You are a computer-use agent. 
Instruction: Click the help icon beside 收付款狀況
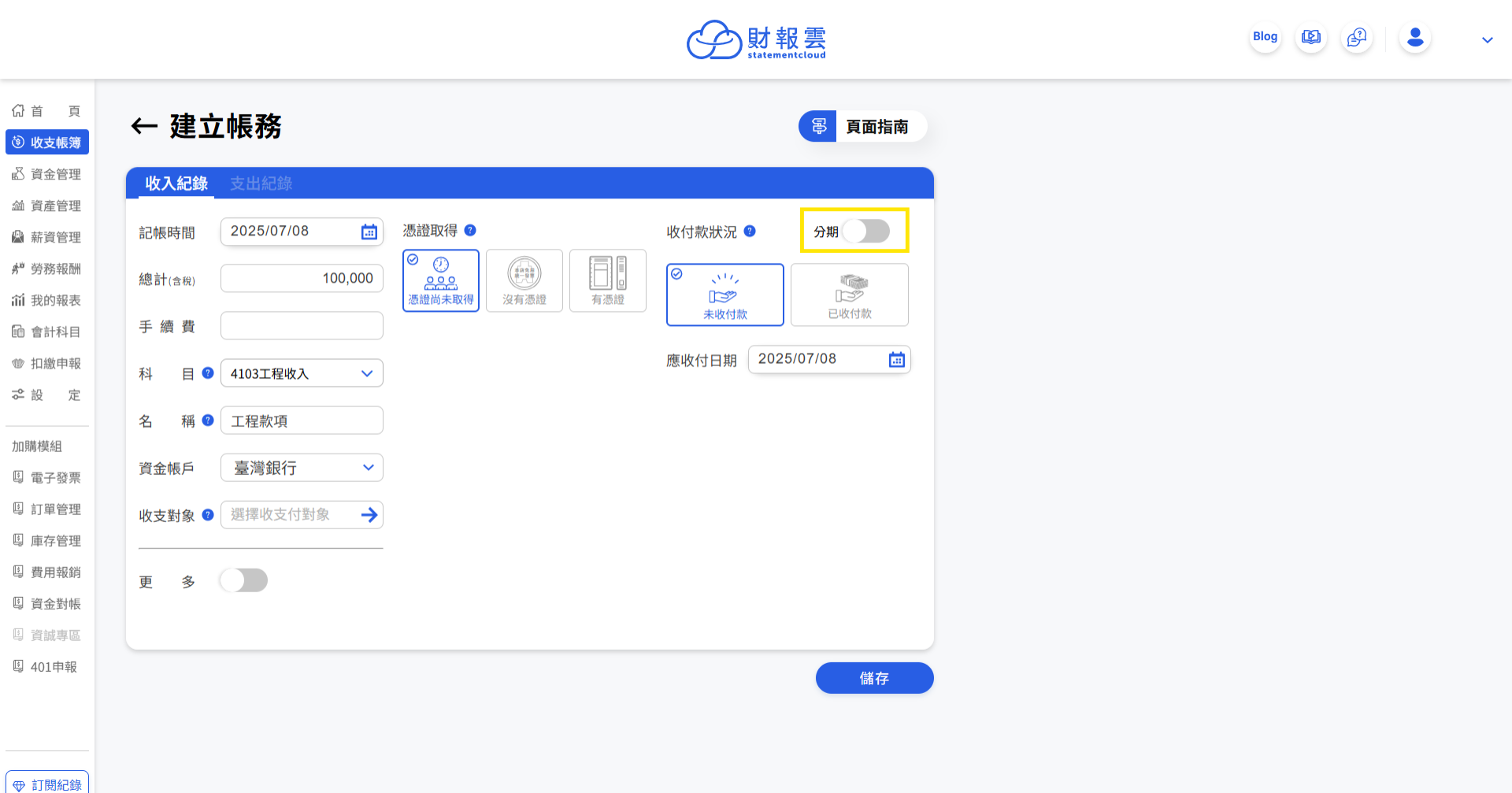[750, 232]
